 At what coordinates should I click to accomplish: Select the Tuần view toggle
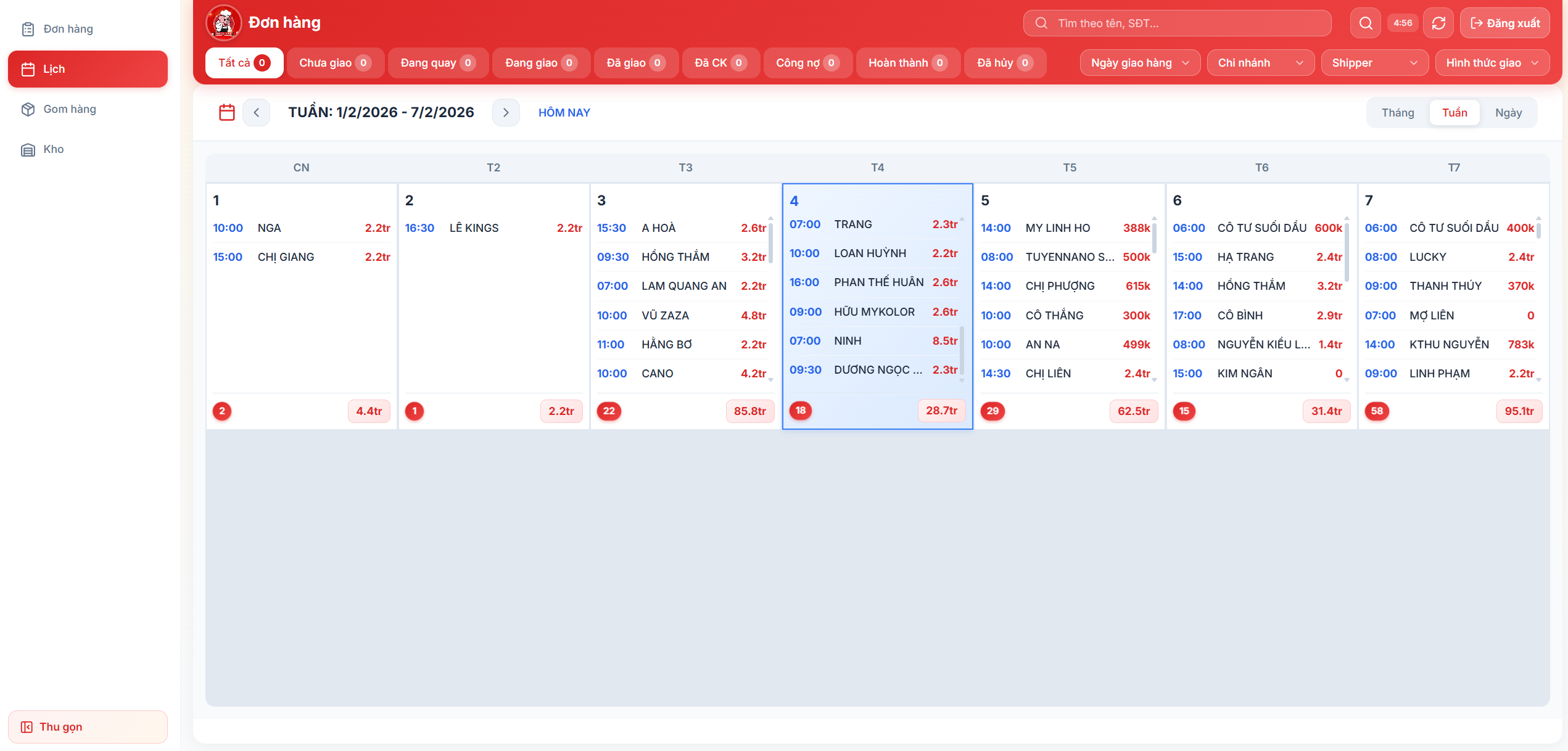point(1454,112)
